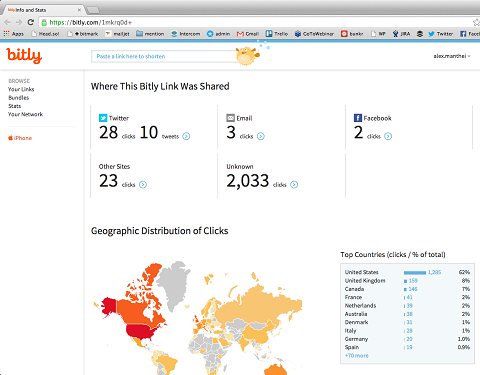Click the green padlock security icon
Screen dimensions: 480x375
click(44, 23)
